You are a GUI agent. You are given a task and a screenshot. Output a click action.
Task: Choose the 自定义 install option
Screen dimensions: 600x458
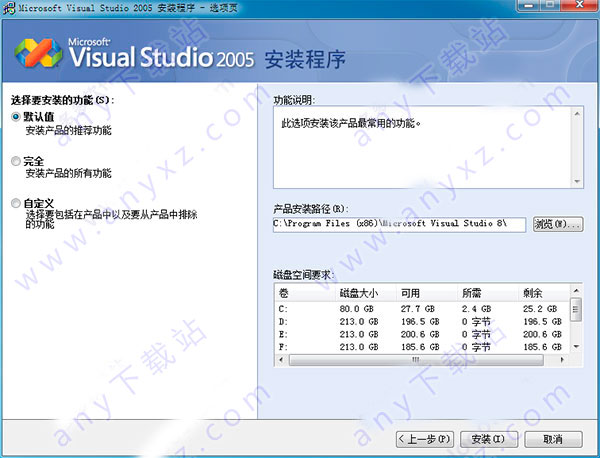16,203
